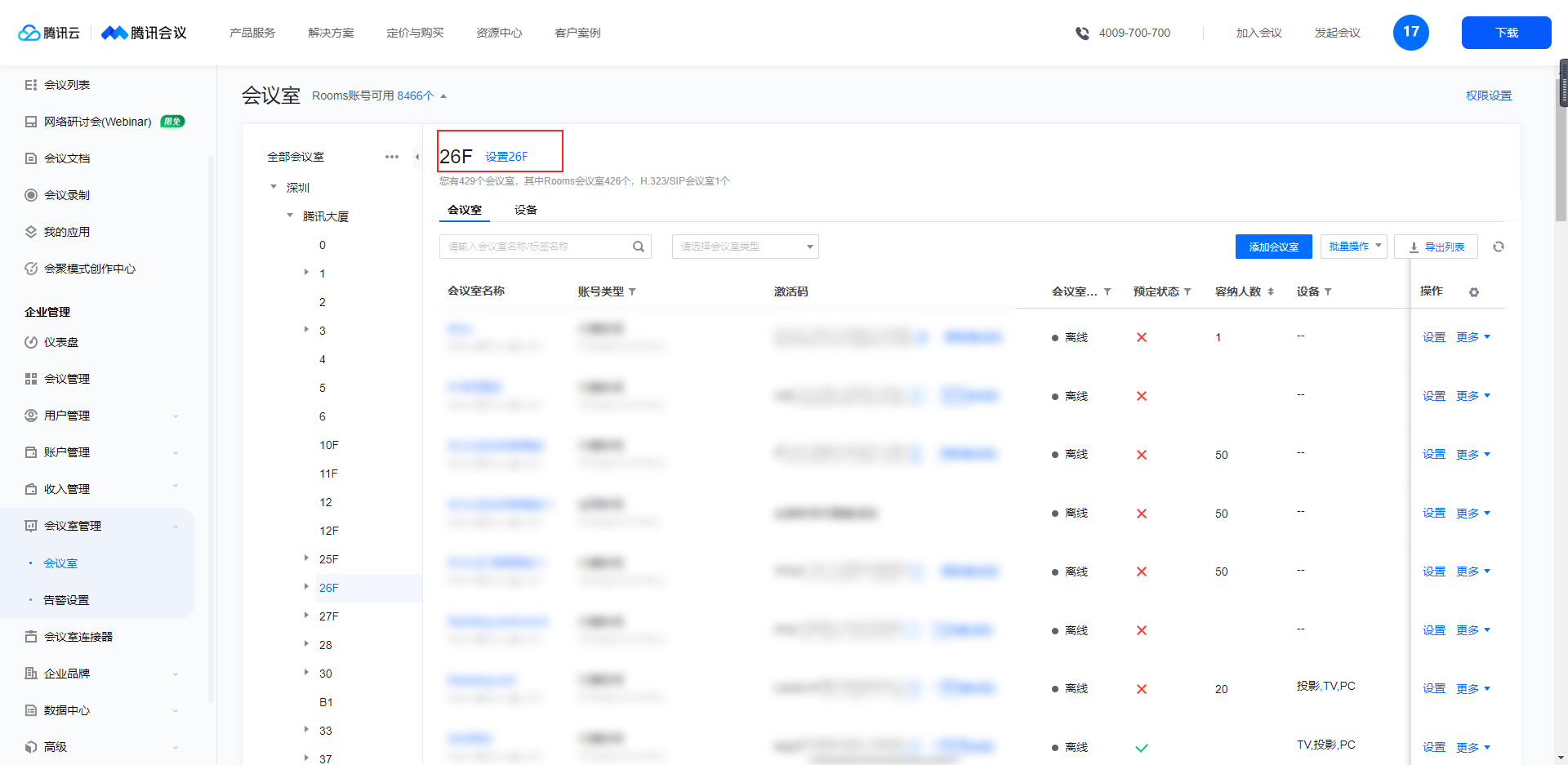1568x765 pixels.
Task: Switch to the 设备 tab
Action: pyautogui.click(x=526, y=210)
